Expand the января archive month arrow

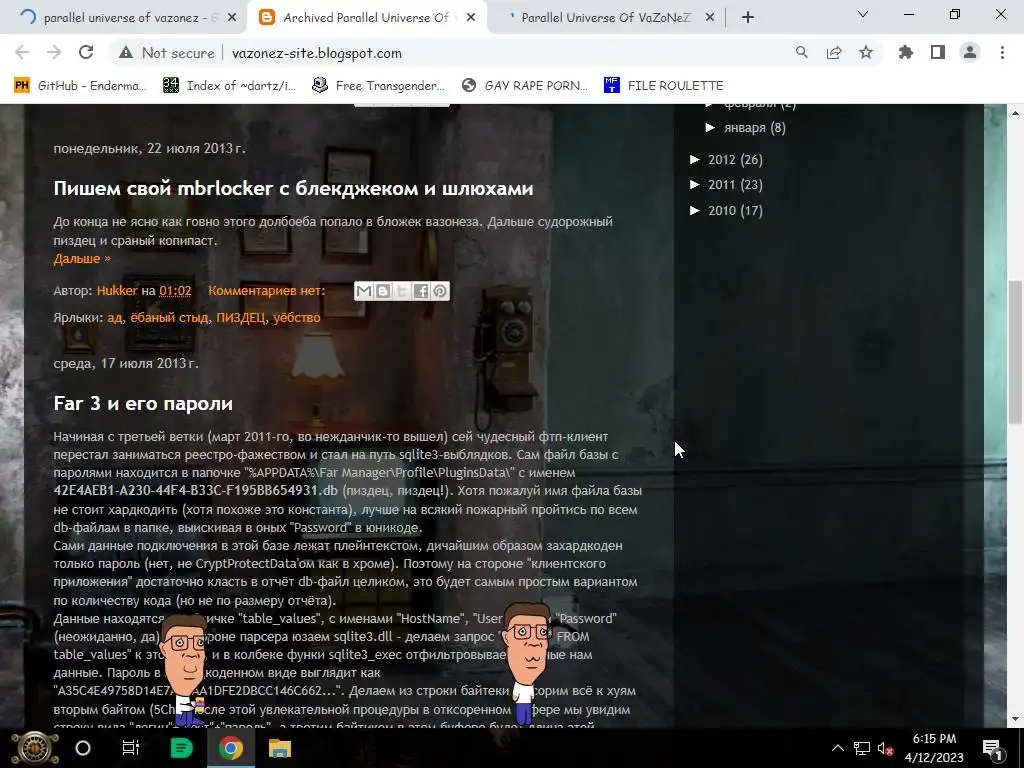pyautogui.click(x=711, y=127)
